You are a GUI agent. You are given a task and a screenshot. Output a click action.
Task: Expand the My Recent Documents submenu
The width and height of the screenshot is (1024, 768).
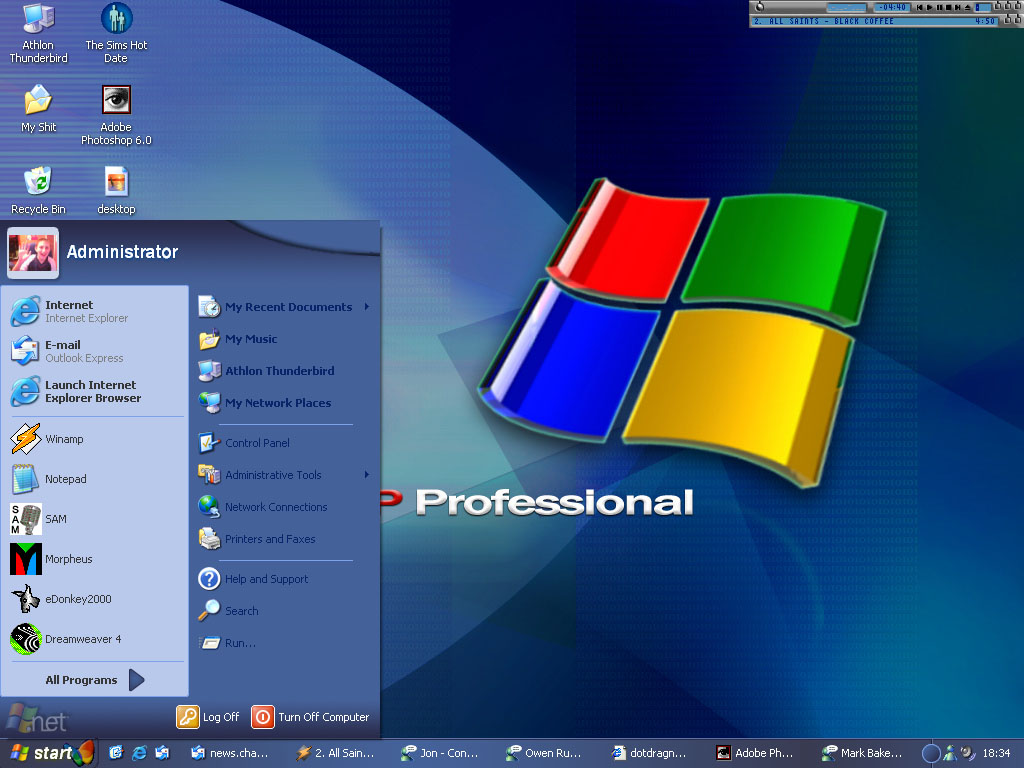click(288, 307)
